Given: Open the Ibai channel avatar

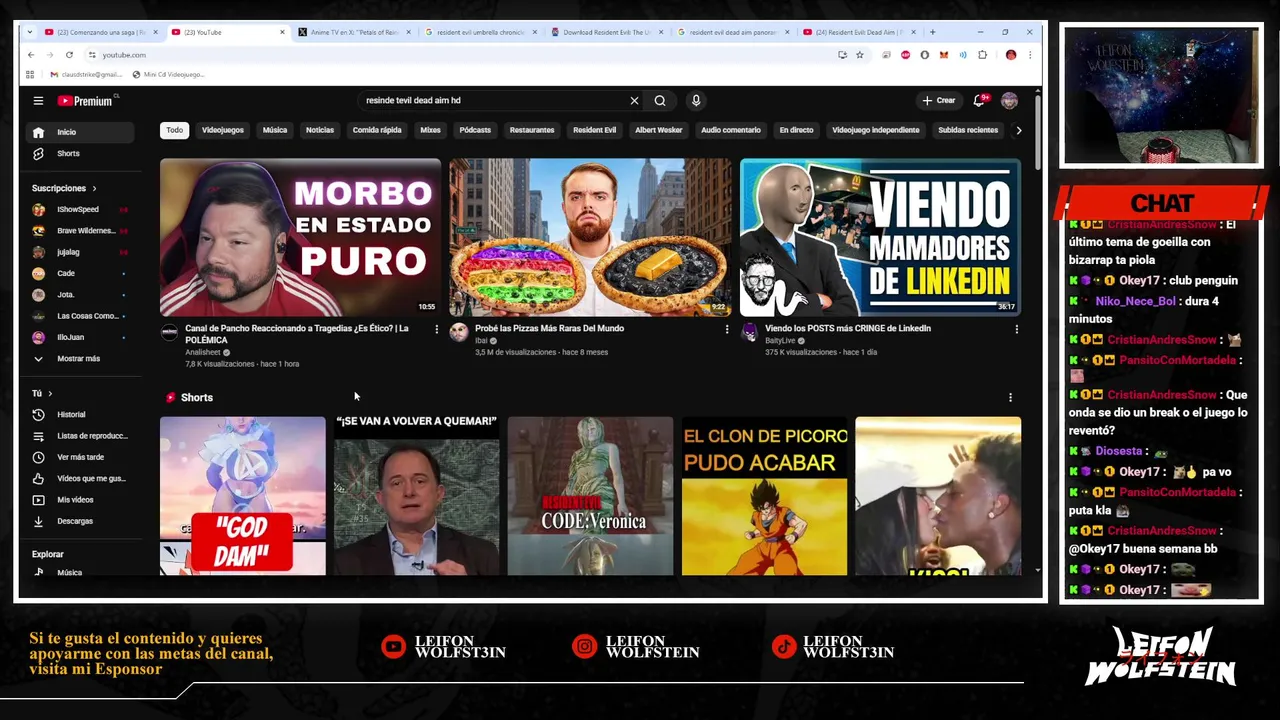Looking at the screenshot, I should [x=459, y=333].
